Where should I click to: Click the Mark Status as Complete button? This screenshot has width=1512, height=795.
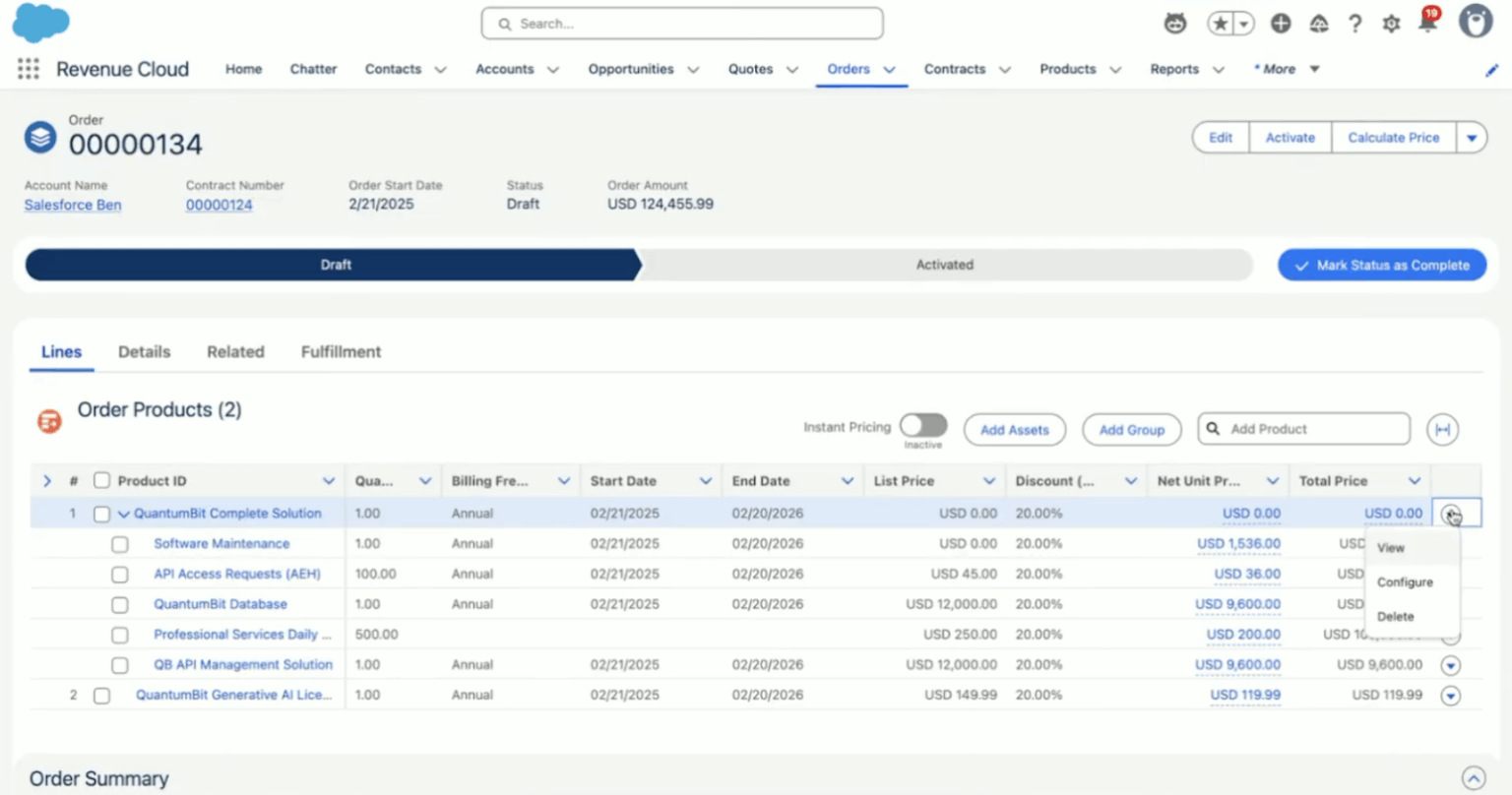click(1382, 266)
